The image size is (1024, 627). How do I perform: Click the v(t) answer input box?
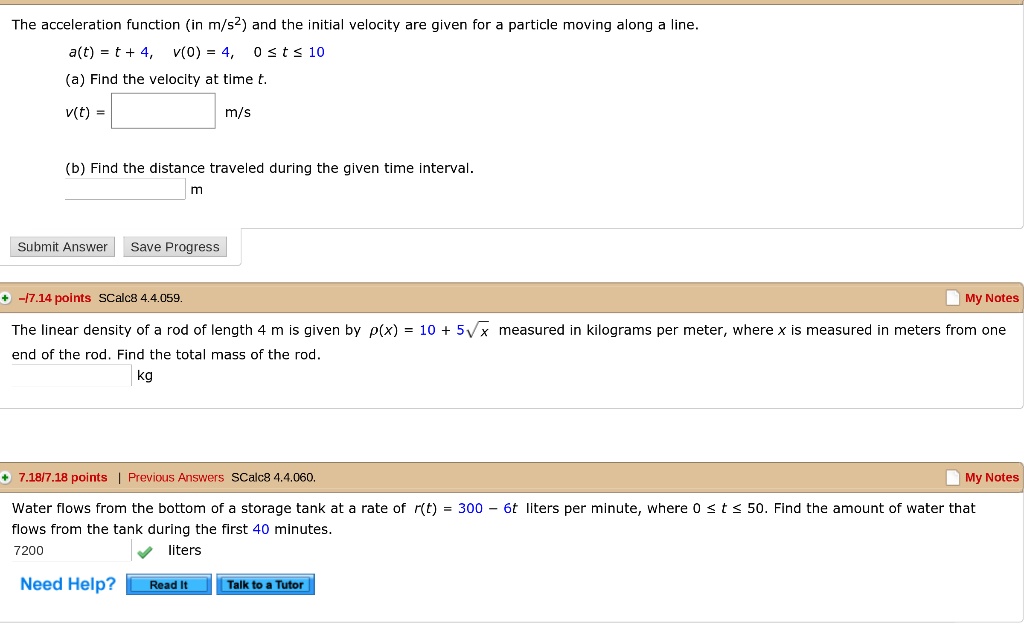tap(163, 111)
